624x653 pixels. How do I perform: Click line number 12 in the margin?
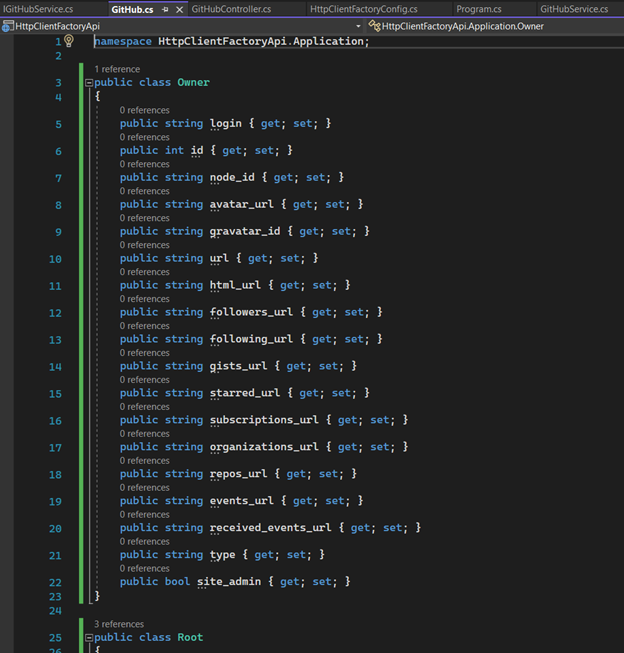coord(55,313)
